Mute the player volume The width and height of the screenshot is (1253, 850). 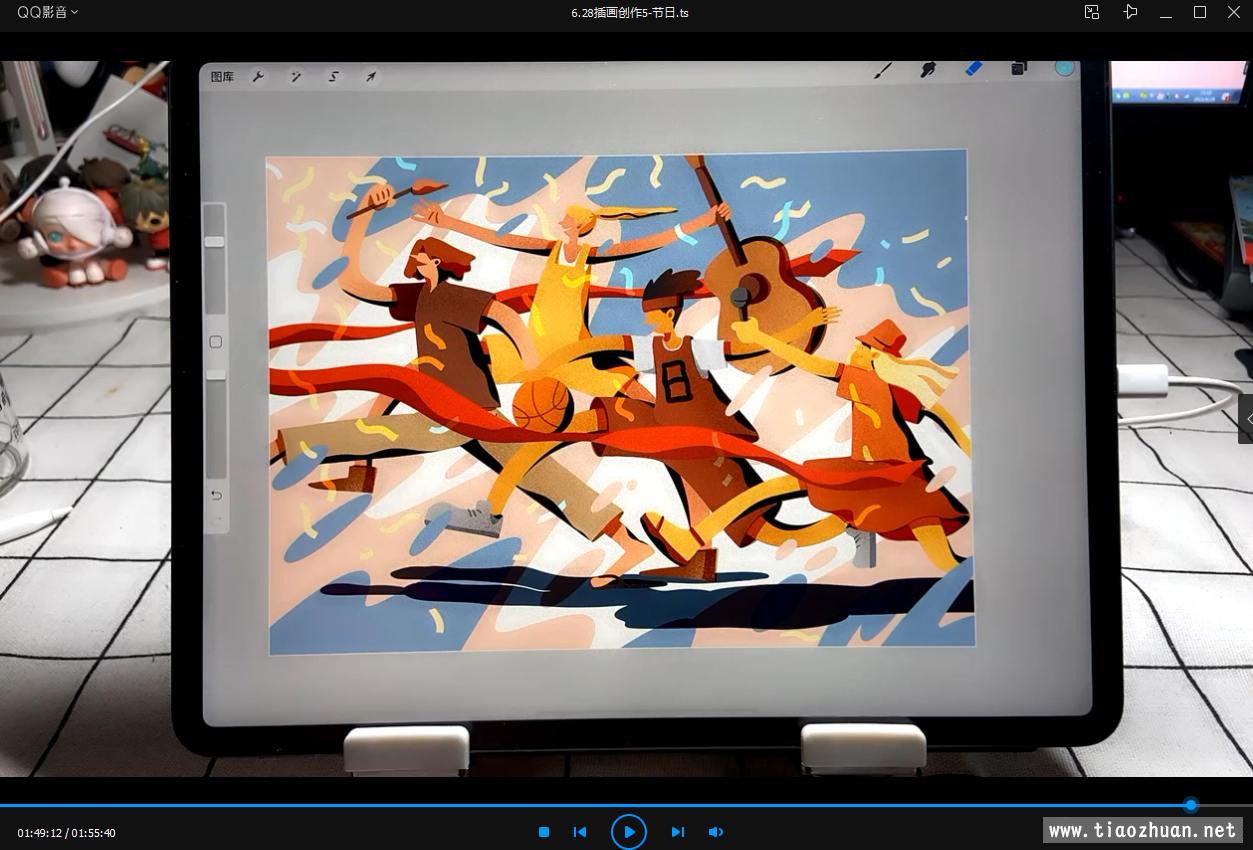[x=716, y=832]
